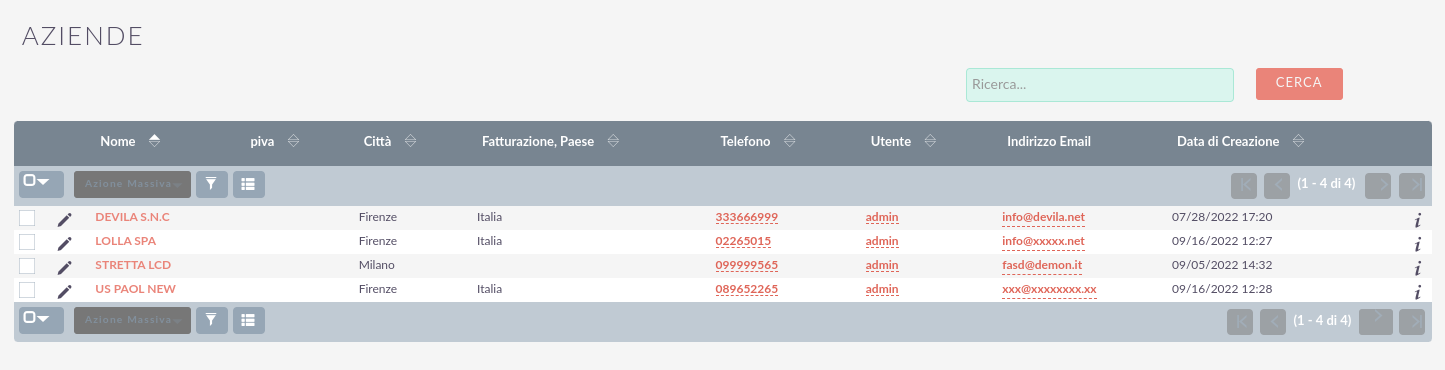
Task: Expand the top select-all dropdown
Action: tap(41, 184)
